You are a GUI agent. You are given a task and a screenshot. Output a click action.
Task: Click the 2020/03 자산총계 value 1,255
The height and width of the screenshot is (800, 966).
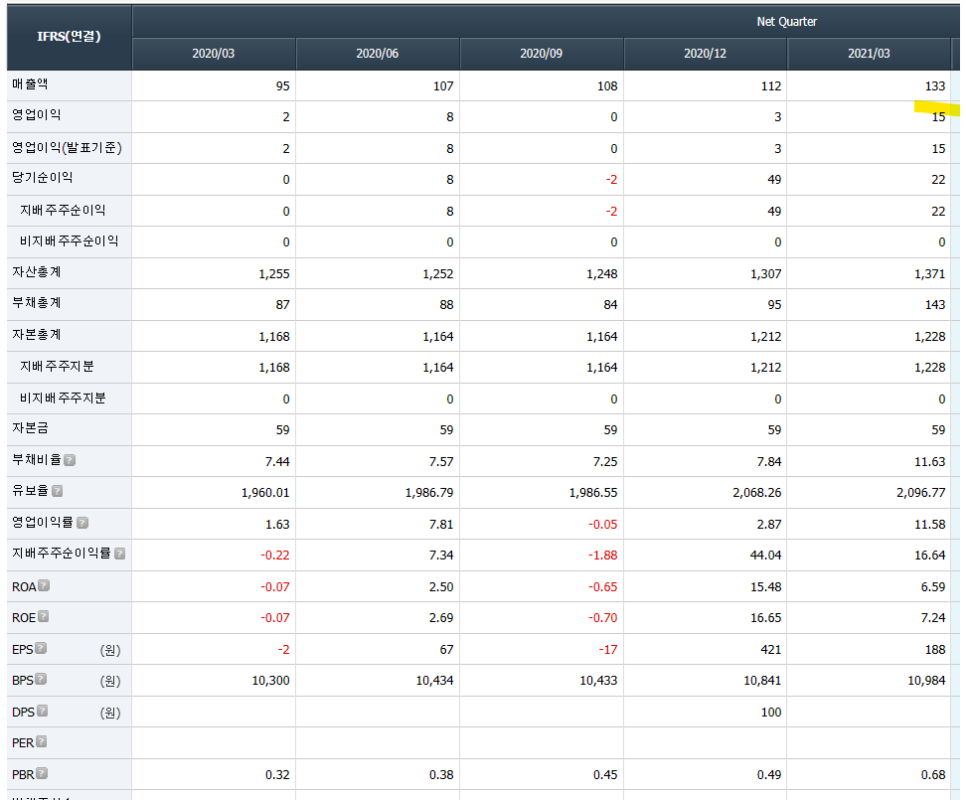[x=274, y=274]
